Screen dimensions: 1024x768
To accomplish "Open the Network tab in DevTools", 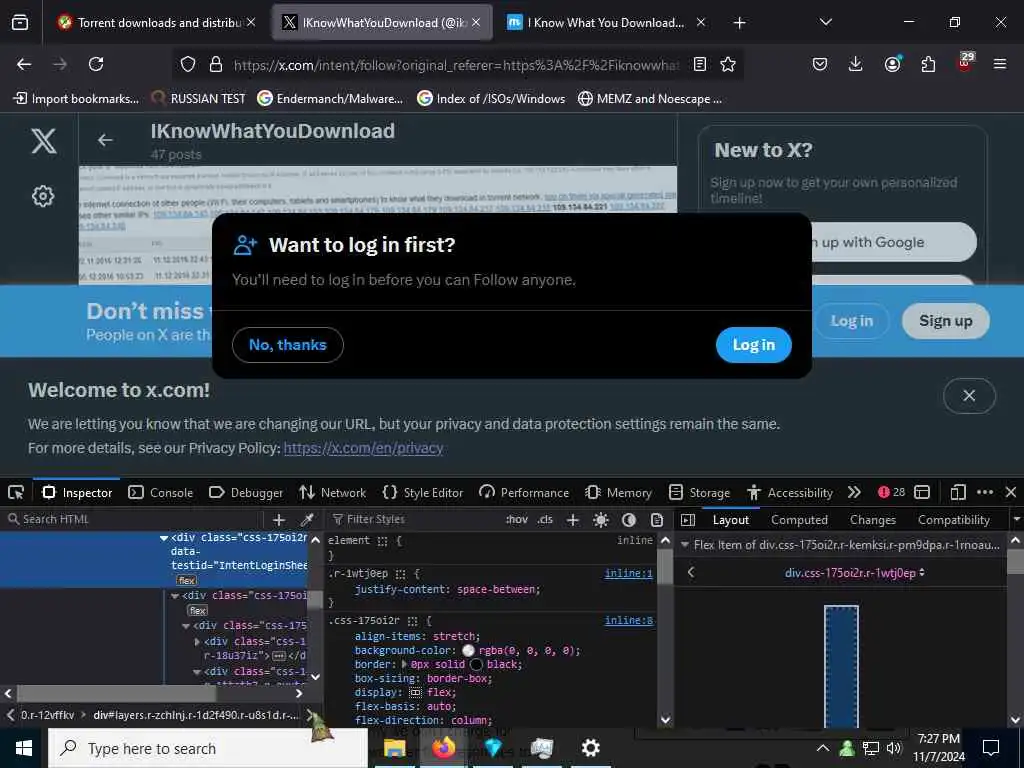I will click(332, 492).
